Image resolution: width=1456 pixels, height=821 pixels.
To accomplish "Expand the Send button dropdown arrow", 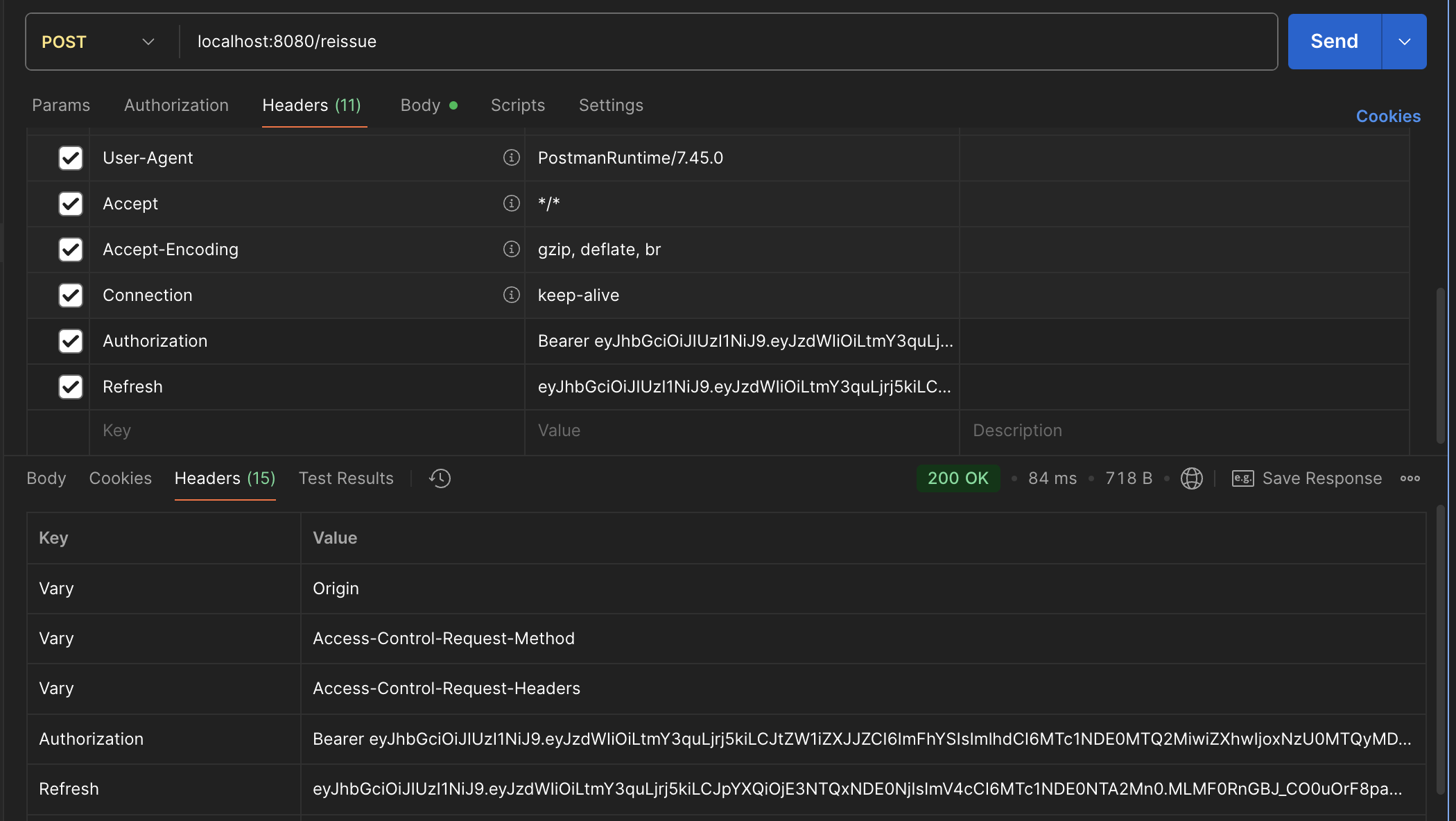I will [x=1404, y=42].
